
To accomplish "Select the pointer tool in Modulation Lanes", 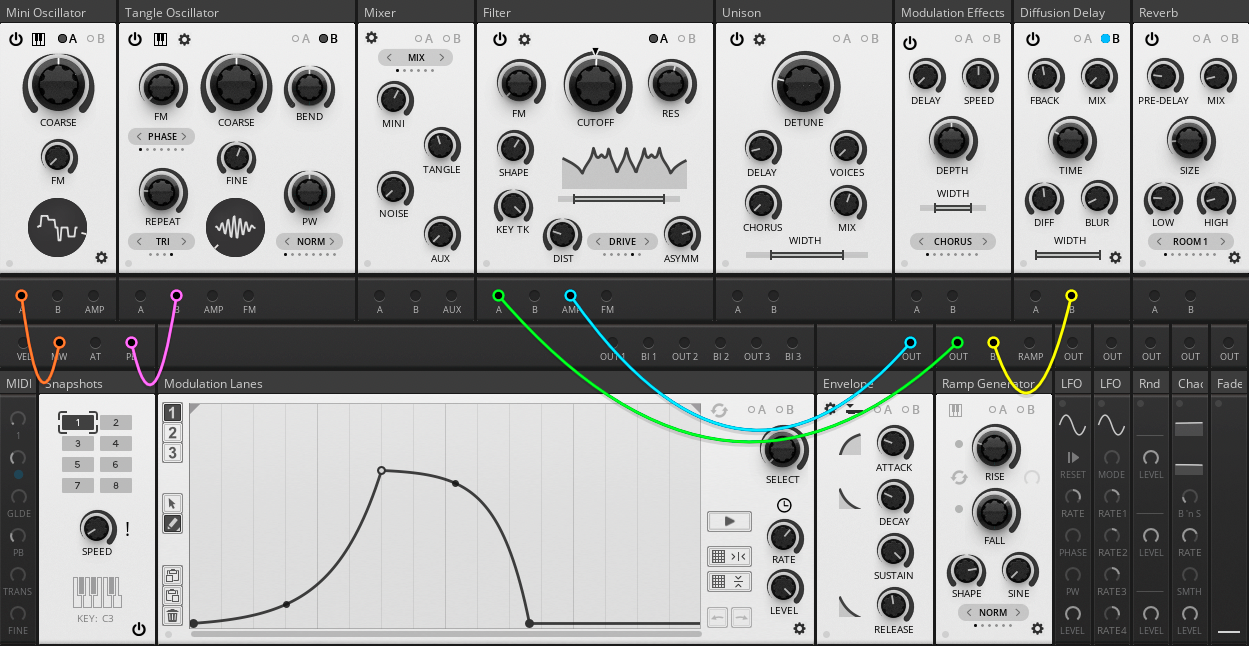I will tap(173, 503).
